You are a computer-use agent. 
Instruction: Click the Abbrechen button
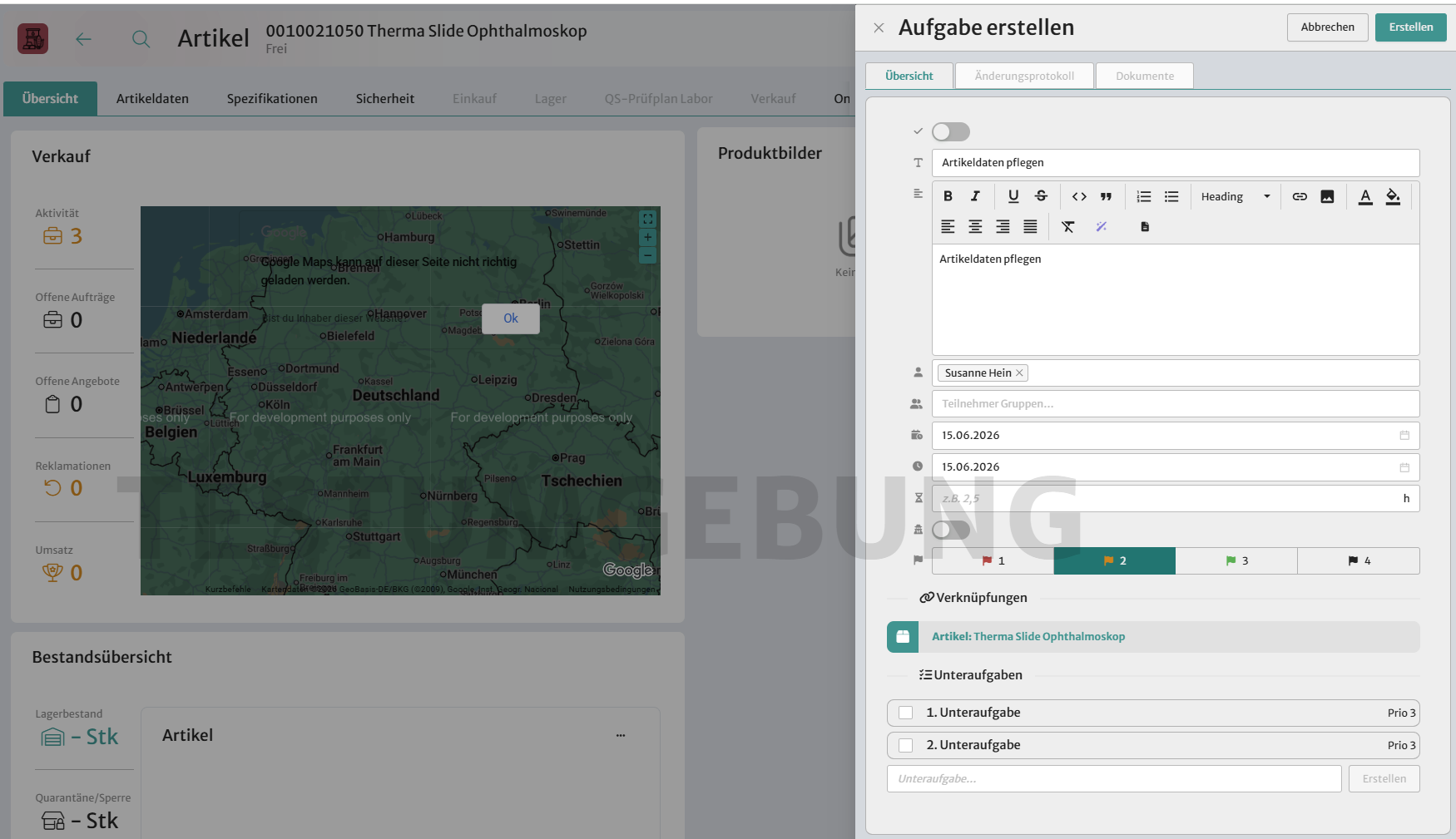coord(1328,27)
